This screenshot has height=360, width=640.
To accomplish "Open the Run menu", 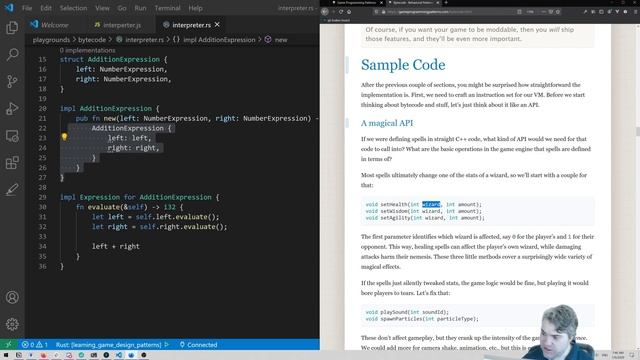I will point(140,8).
